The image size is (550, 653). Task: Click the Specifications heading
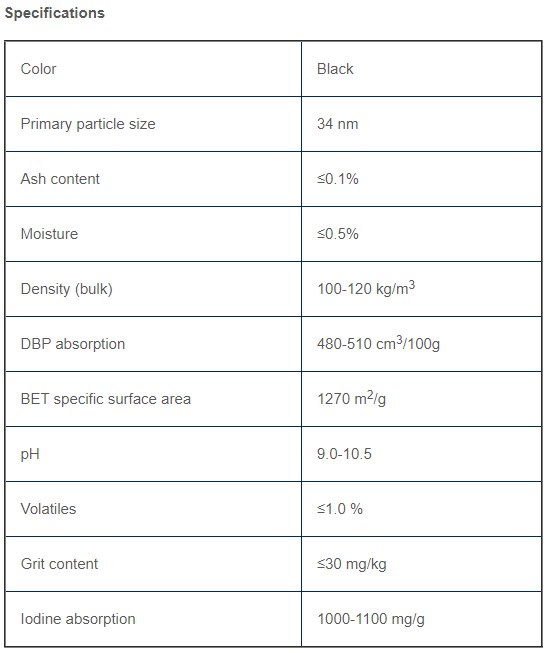(x=55, y=13)
